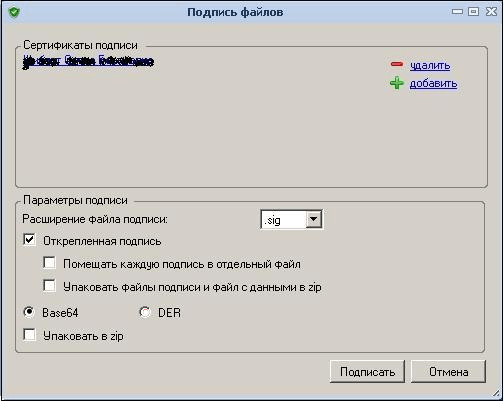The height and width of the screenshot is (401, 504).
Task: Open the удалить link
Action: [430, 65]
